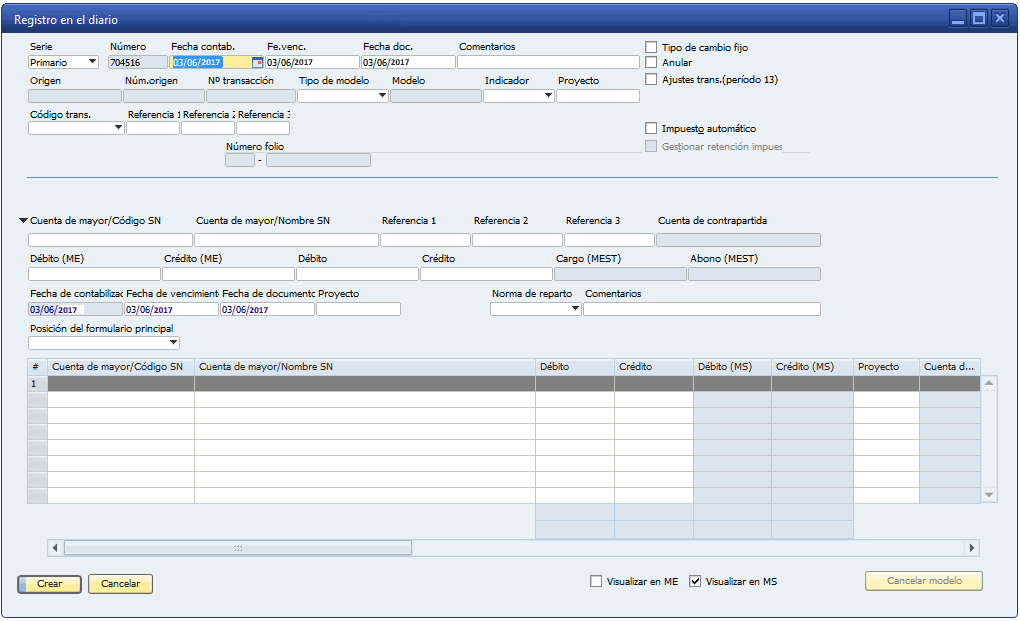The height and width of the screenshot is (621, 1020).
Task: Click the Crear button
Action: tap(49, 583)
